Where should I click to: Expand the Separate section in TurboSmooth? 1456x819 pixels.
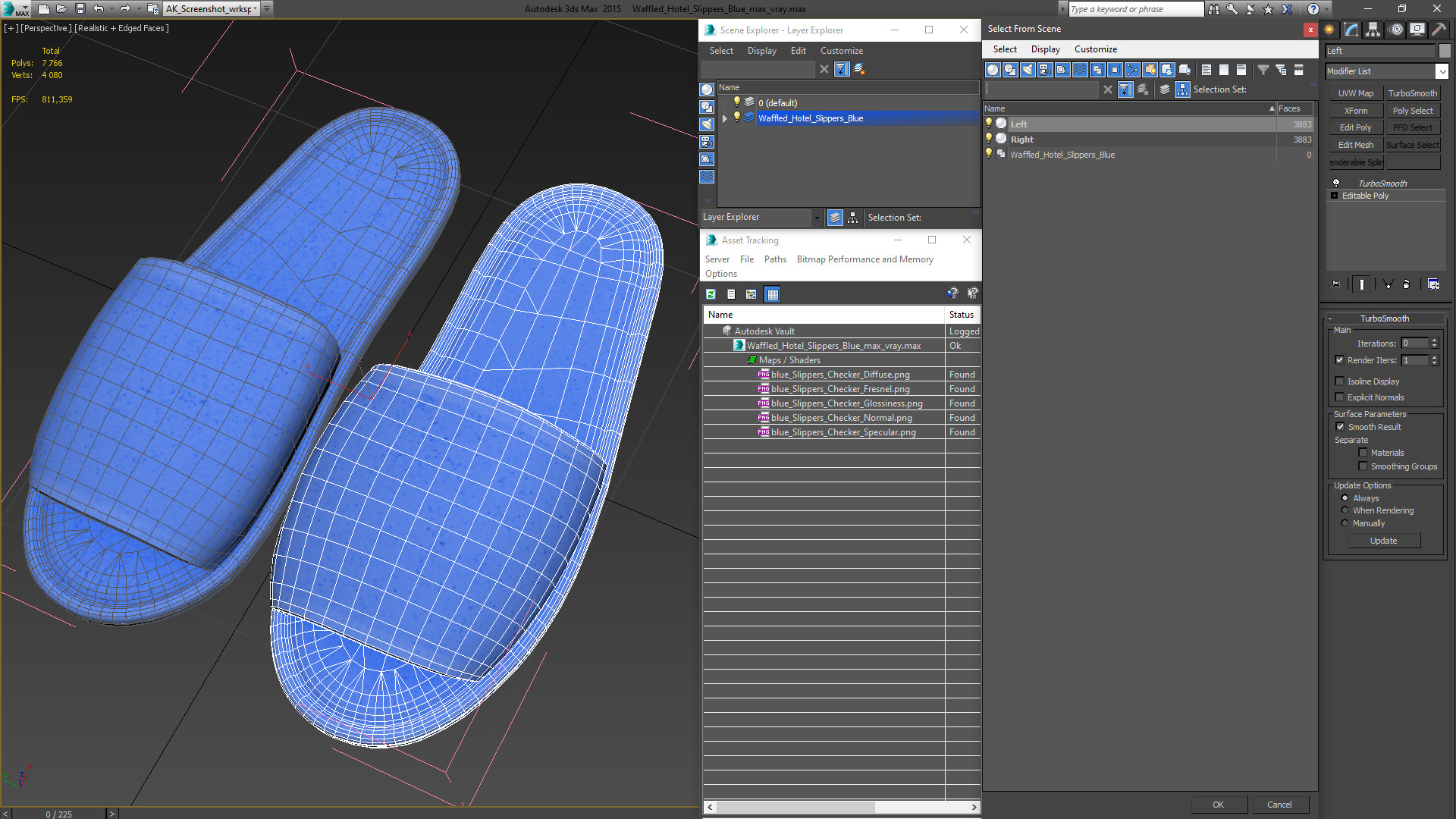[x=1348, y=440]
